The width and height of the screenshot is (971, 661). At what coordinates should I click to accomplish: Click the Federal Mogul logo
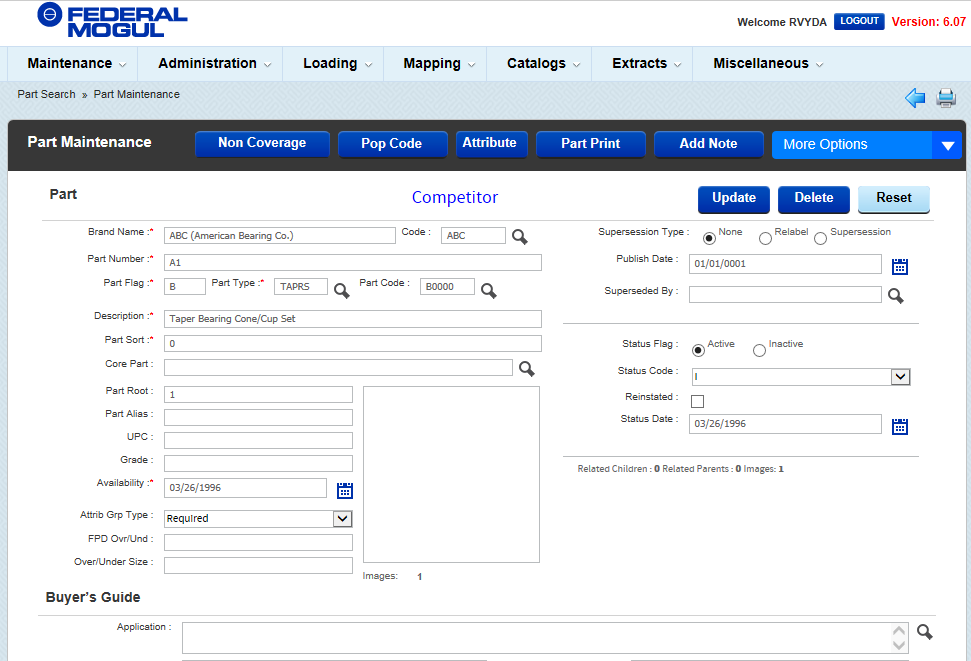coord(112,21)
